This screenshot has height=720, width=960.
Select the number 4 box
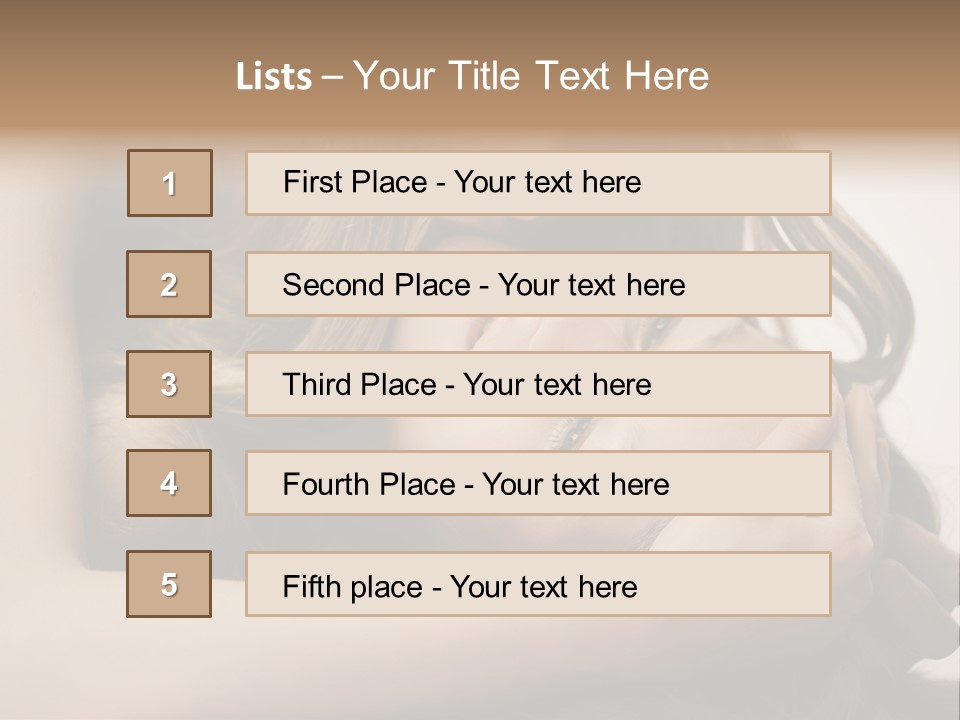169,483
